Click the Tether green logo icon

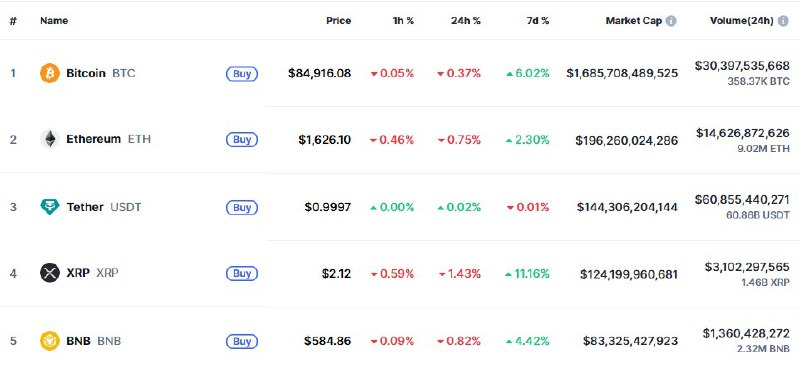(x=50, y=207)
